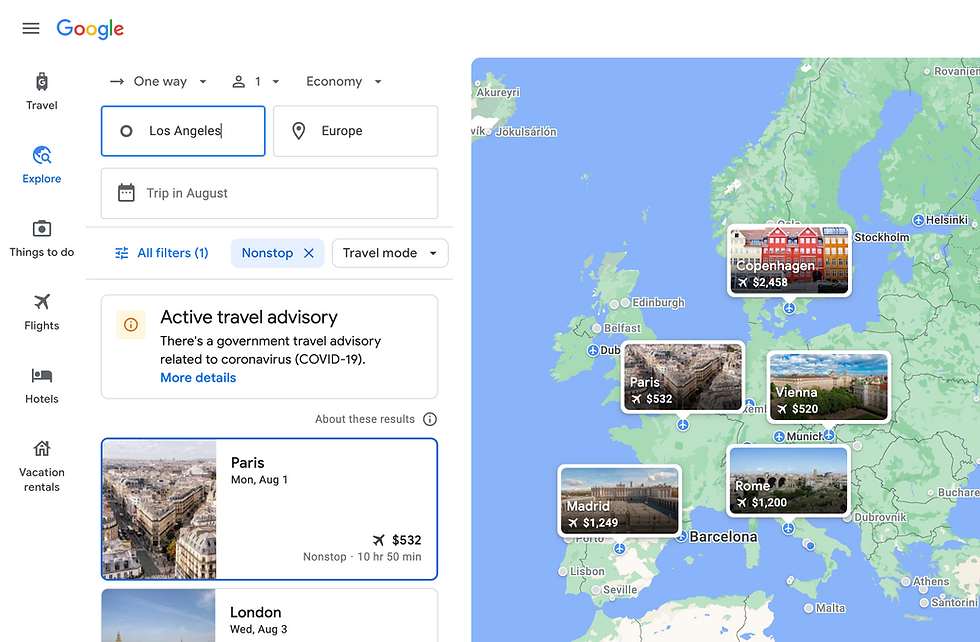
Task: Click the Jökulsárlón map label
Action: coord(526,132)
